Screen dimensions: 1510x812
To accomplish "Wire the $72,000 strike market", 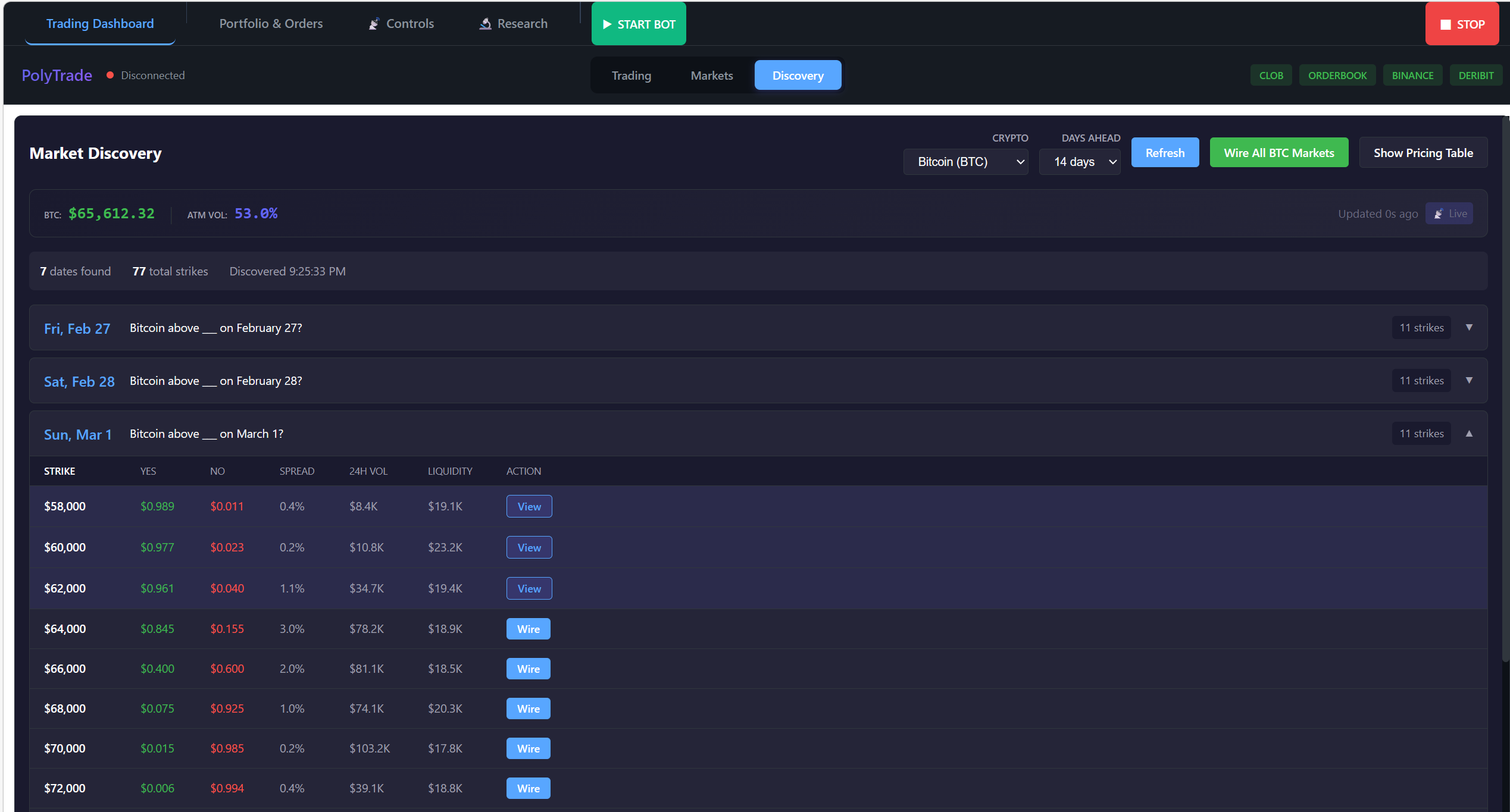I will pyautogui.click(x=529, y=788).
